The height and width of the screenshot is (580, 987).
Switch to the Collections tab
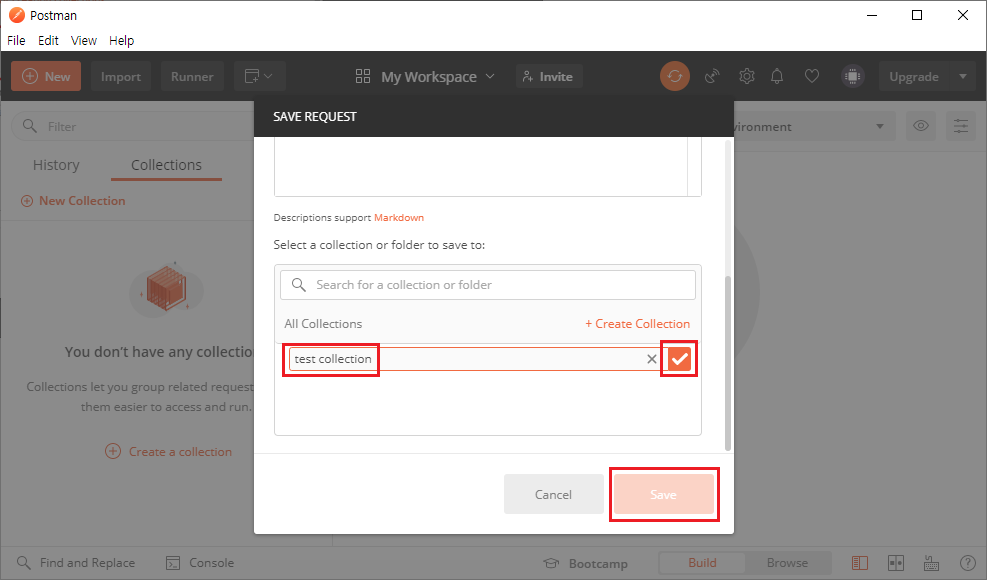click(166, 165)
